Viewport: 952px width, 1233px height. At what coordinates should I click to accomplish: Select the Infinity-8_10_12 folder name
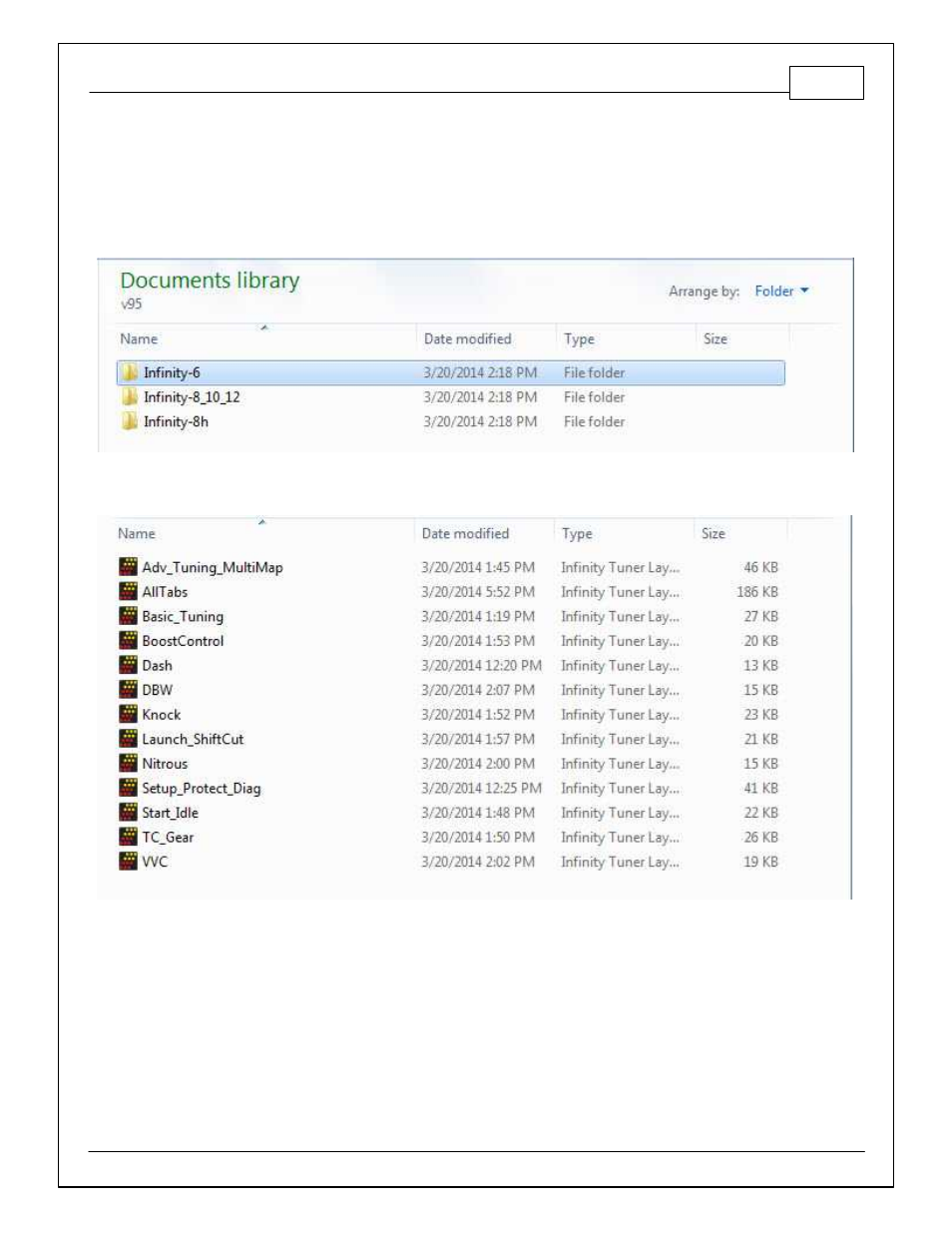pos(192,397)
